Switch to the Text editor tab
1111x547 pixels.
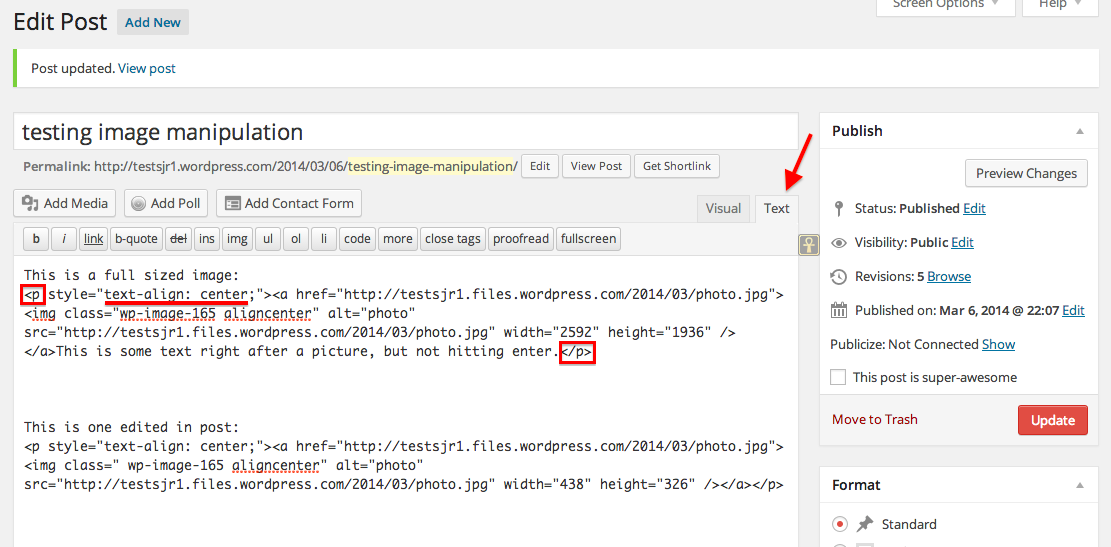click(x=777, y=208)
